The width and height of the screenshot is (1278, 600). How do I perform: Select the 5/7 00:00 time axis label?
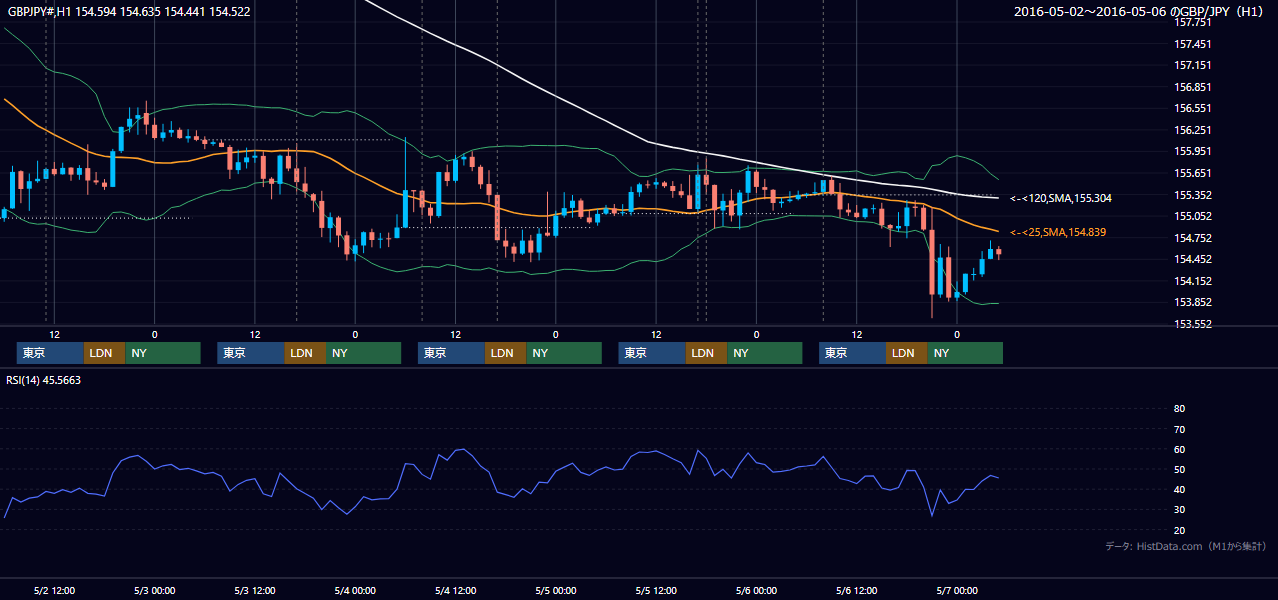pos(957,590)
